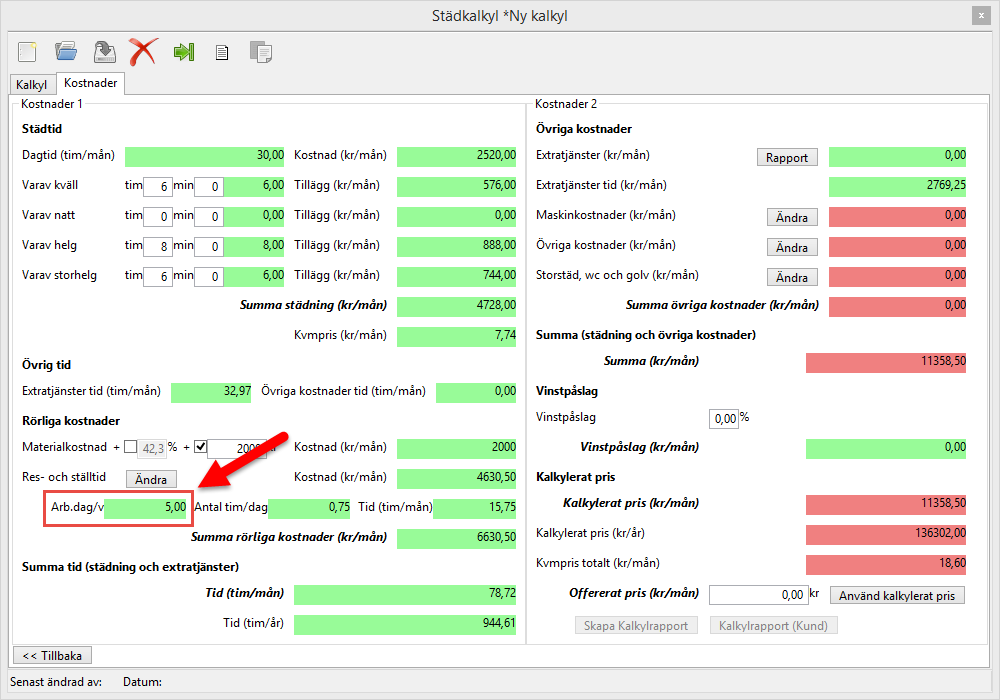Click the Rapport button for Extratjänster
The image size is (1000, 700).
787,157
